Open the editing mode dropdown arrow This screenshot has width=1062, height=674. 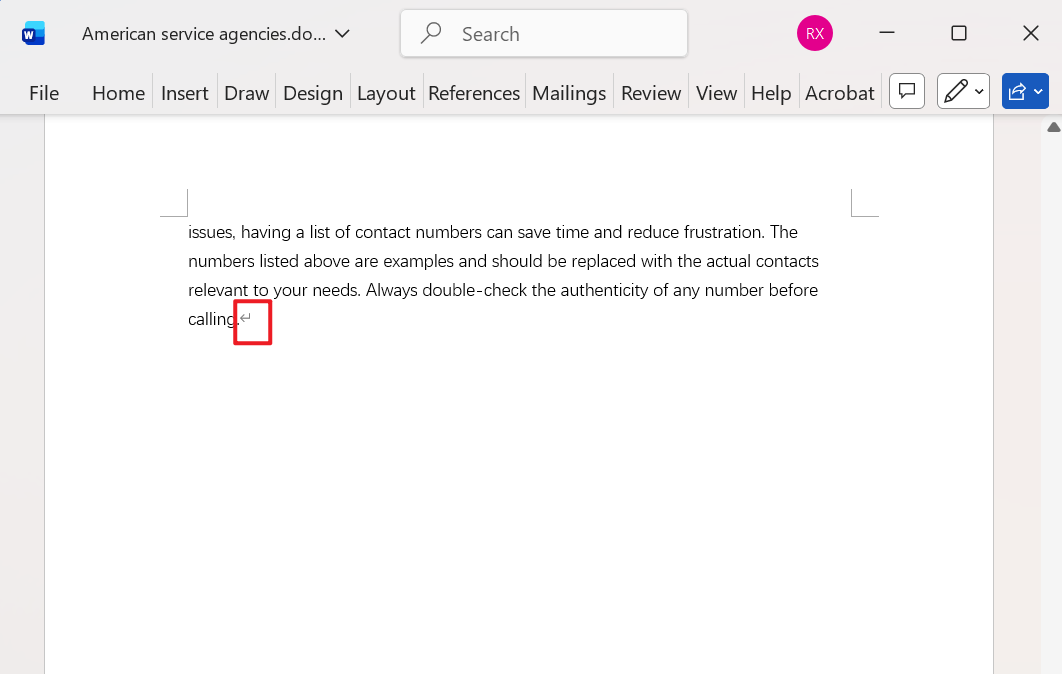point(977,91)
